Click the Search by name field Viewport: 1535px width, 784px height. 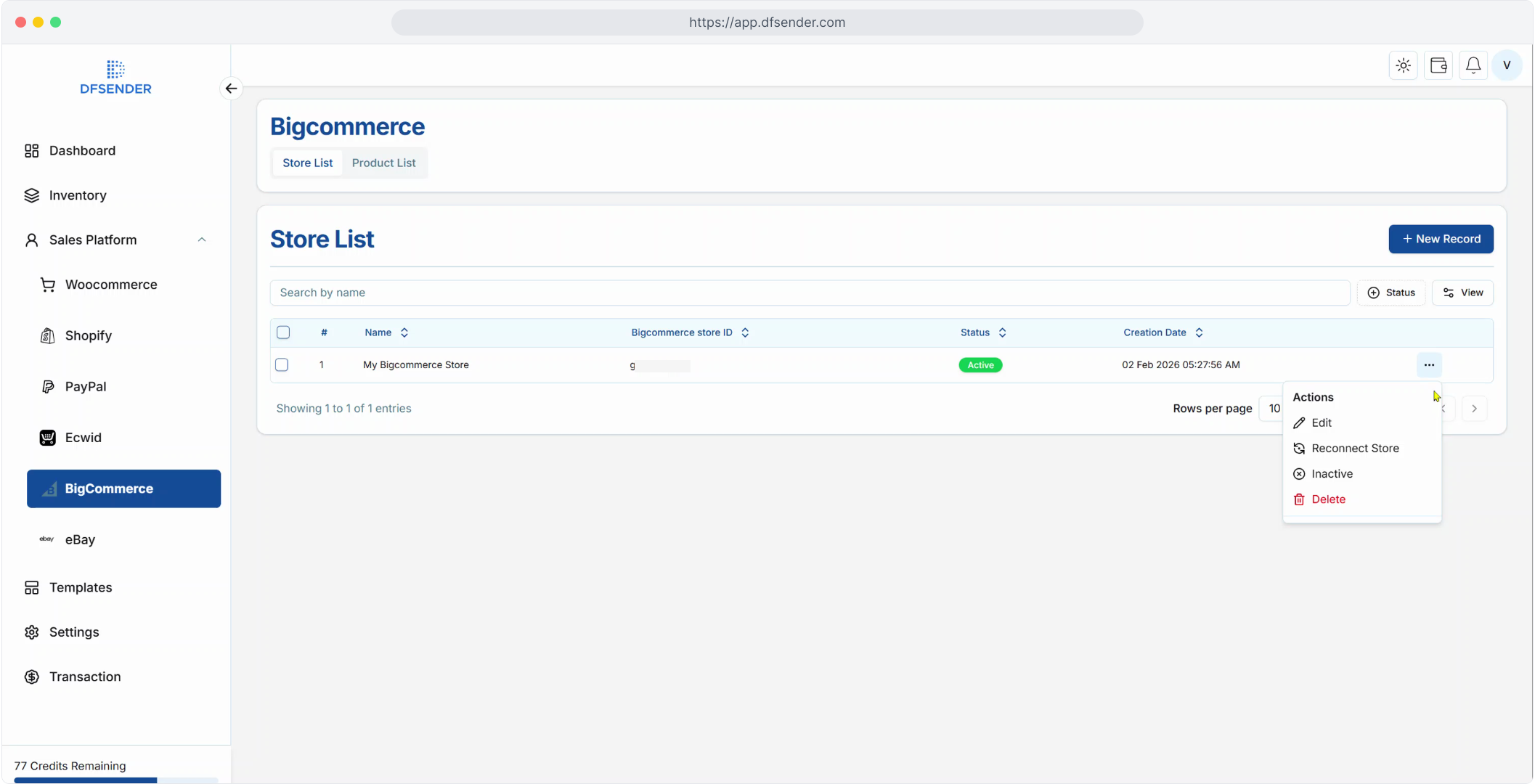point(809,293)
